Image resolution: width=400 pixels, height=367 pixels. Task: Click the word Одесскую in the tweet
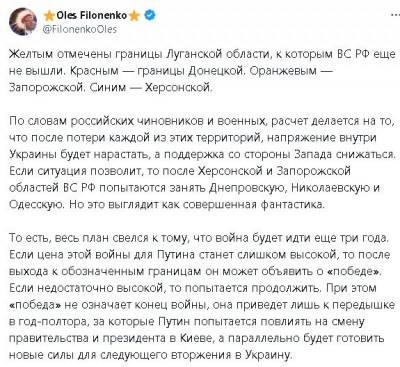35,204
